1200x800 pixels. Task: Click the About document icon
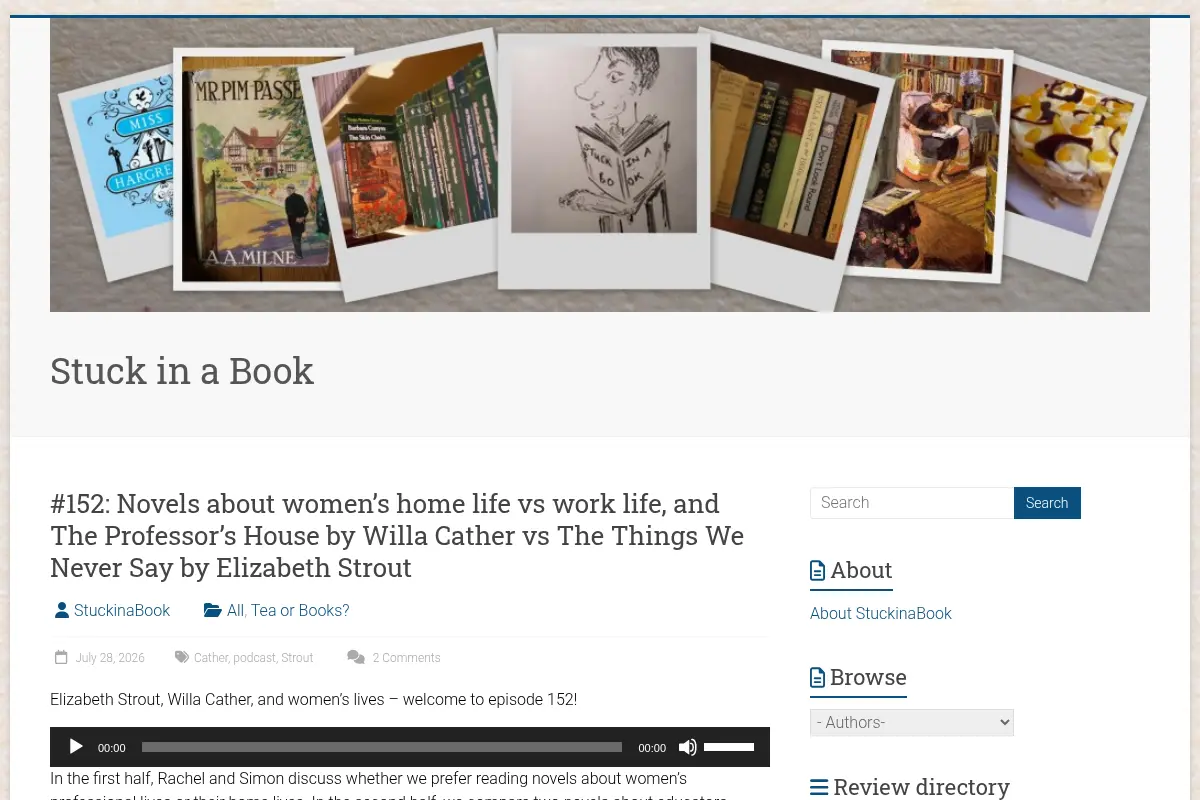[x=817, y=571]
